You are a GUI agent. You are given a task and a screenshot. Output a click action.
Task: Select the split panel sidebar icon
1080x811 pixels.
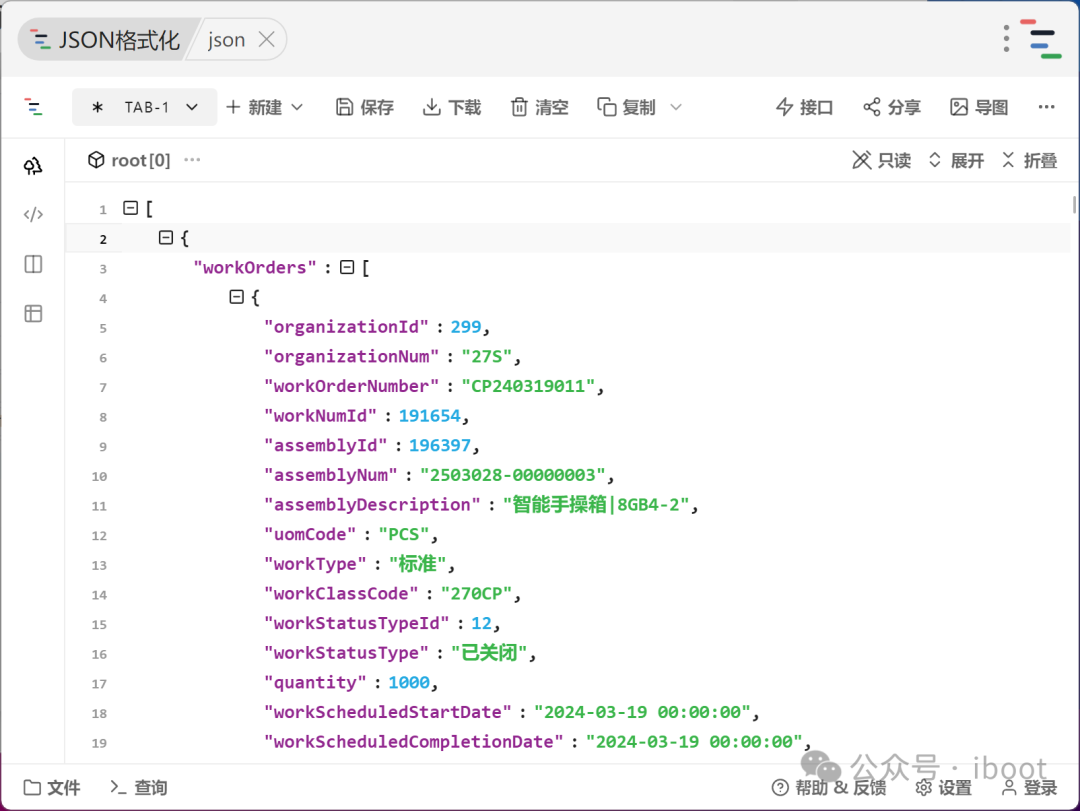tap(33, 264)
